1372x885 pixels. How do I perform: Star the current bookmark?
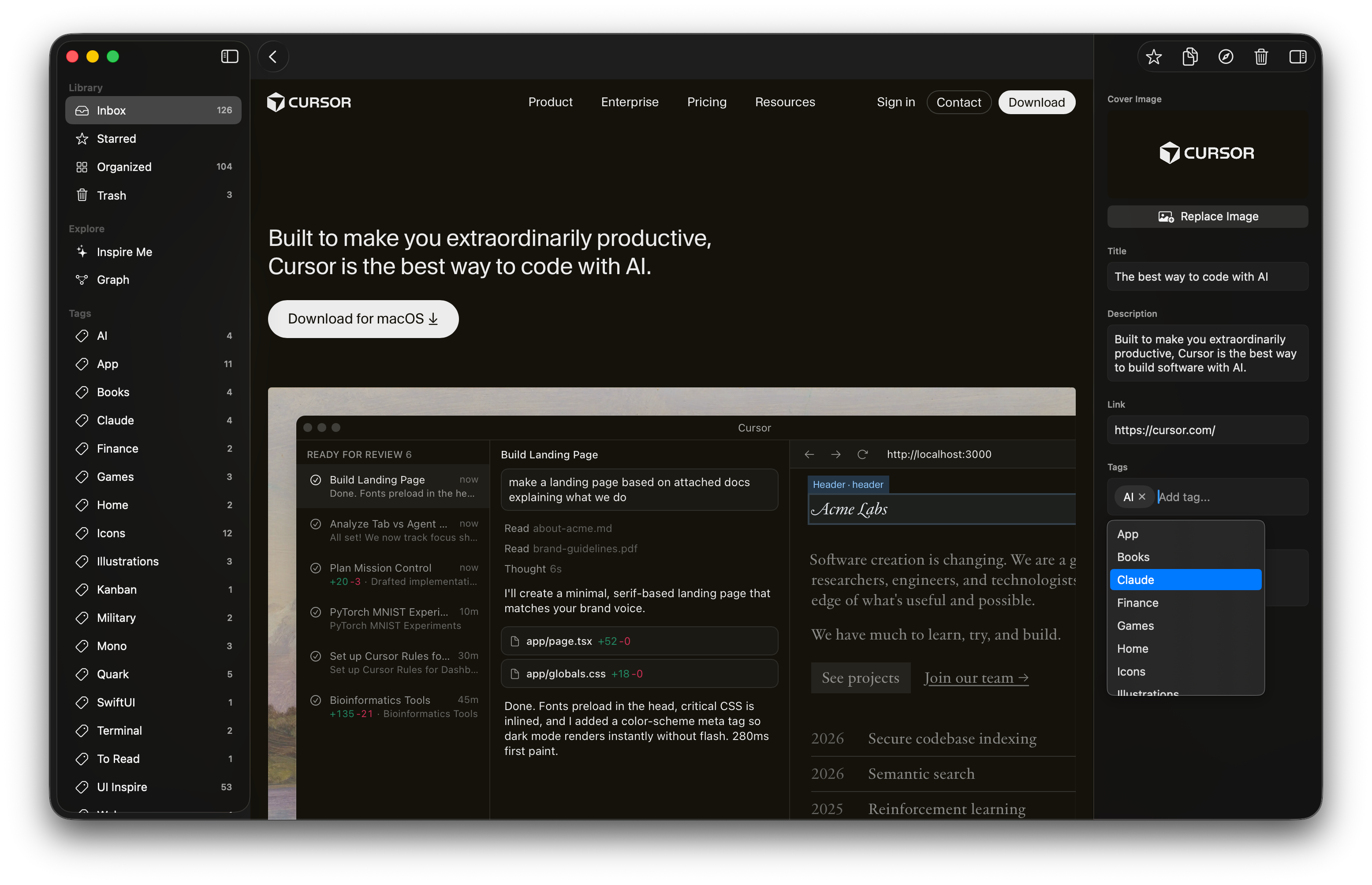click(x=1154, y=56)
